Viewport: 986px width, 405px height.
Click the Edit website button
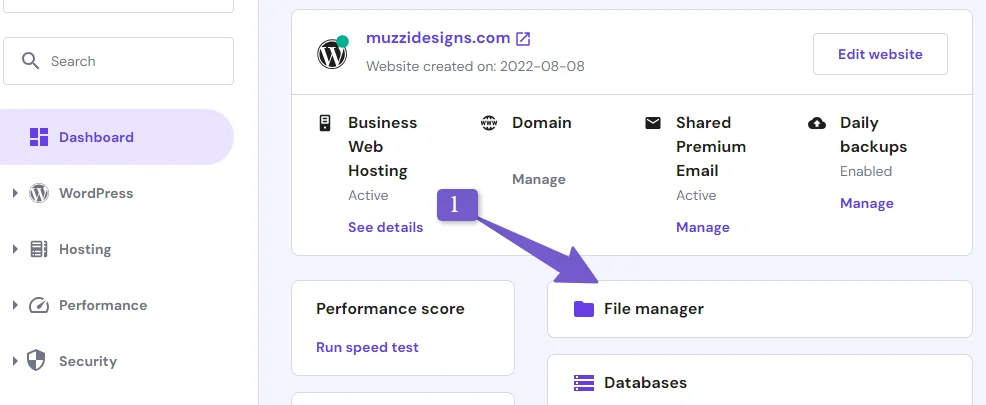point(880,54)
